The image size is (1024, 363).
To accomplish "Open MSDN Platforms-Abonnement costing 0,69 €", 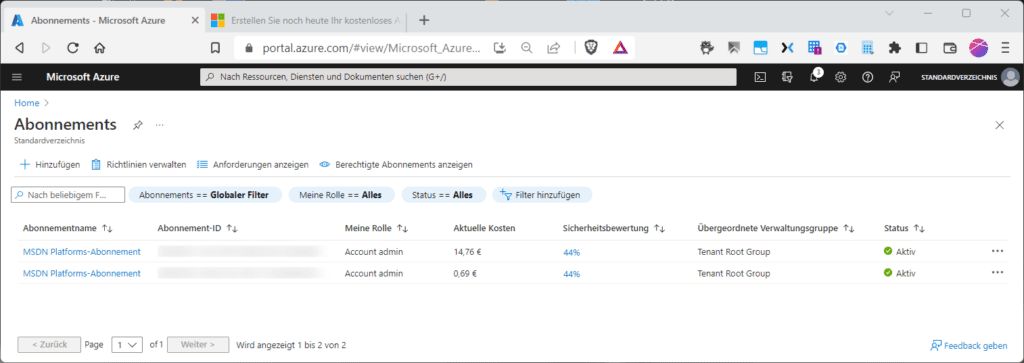I will pyautogui.click(x=82, y=274).
